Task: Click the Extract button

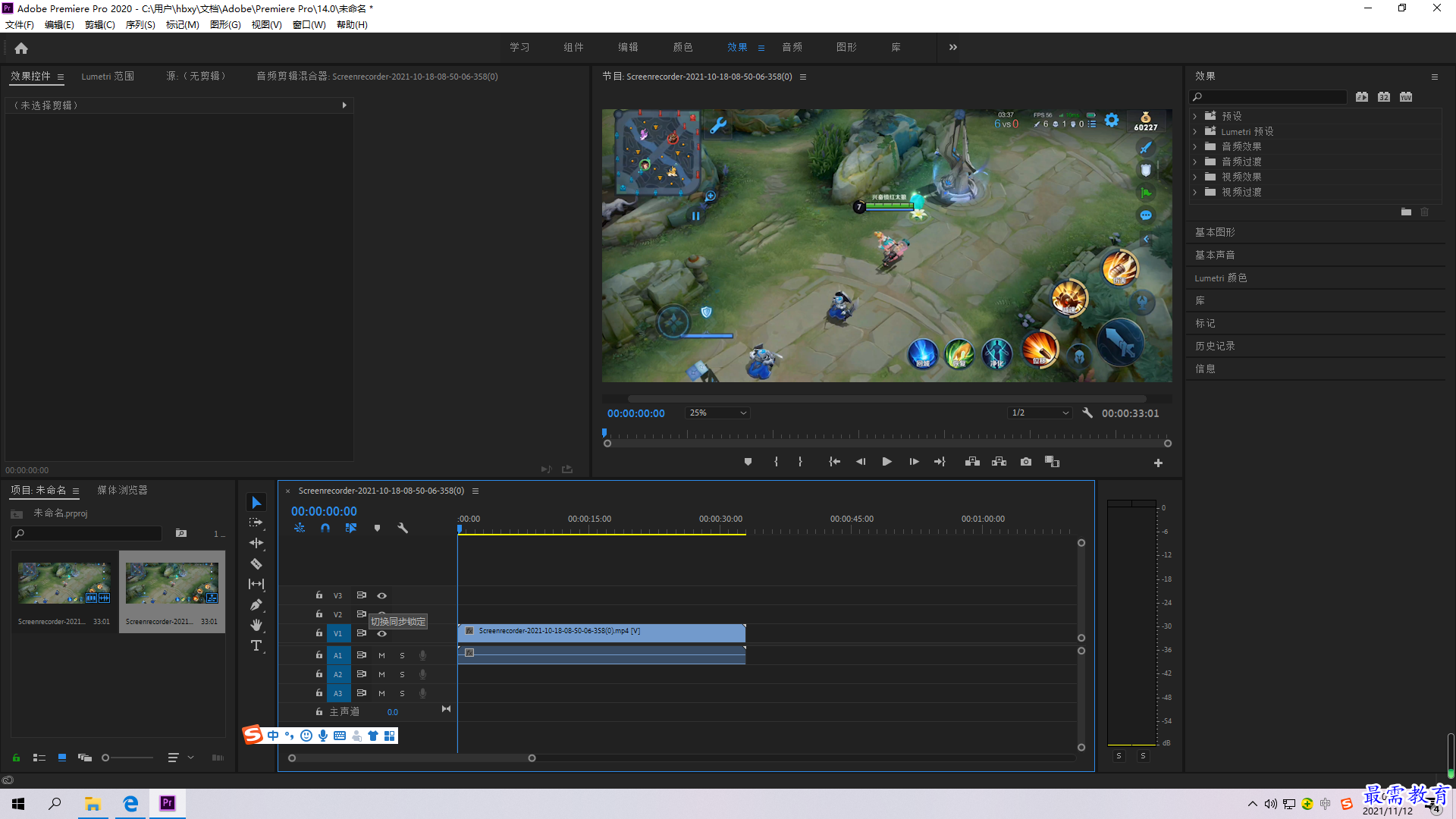Action: click(999, 462)
